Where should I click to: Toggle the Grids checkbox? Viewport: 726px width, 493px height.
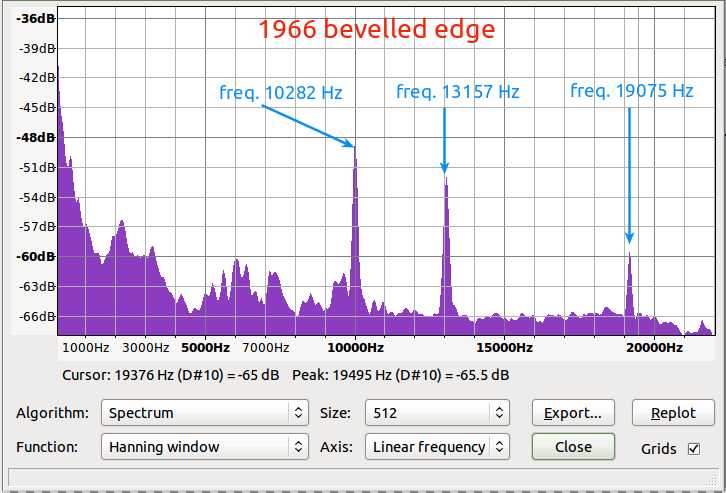(x=694, y=449)
